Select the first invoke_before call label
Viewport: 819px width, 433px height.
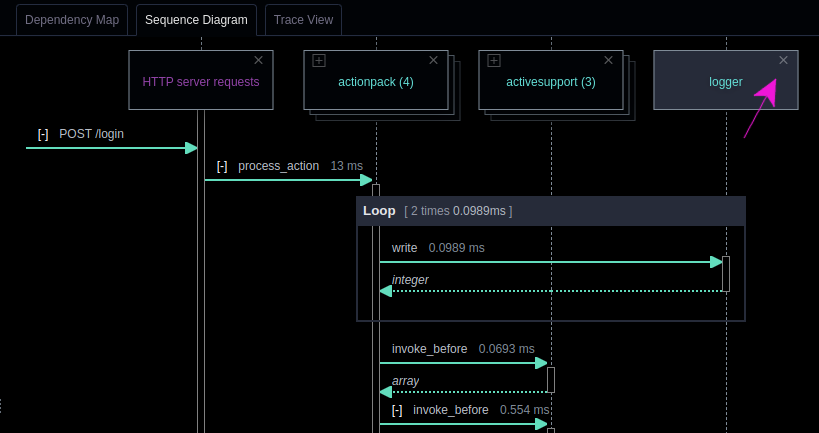click(x=429, y=349)
